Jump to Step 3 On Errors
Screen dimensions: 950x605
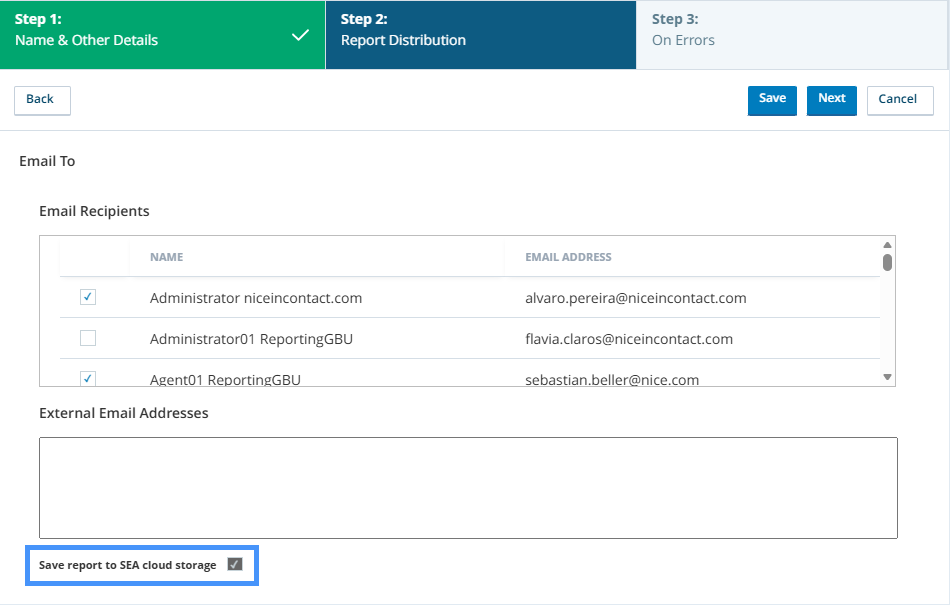791,35
